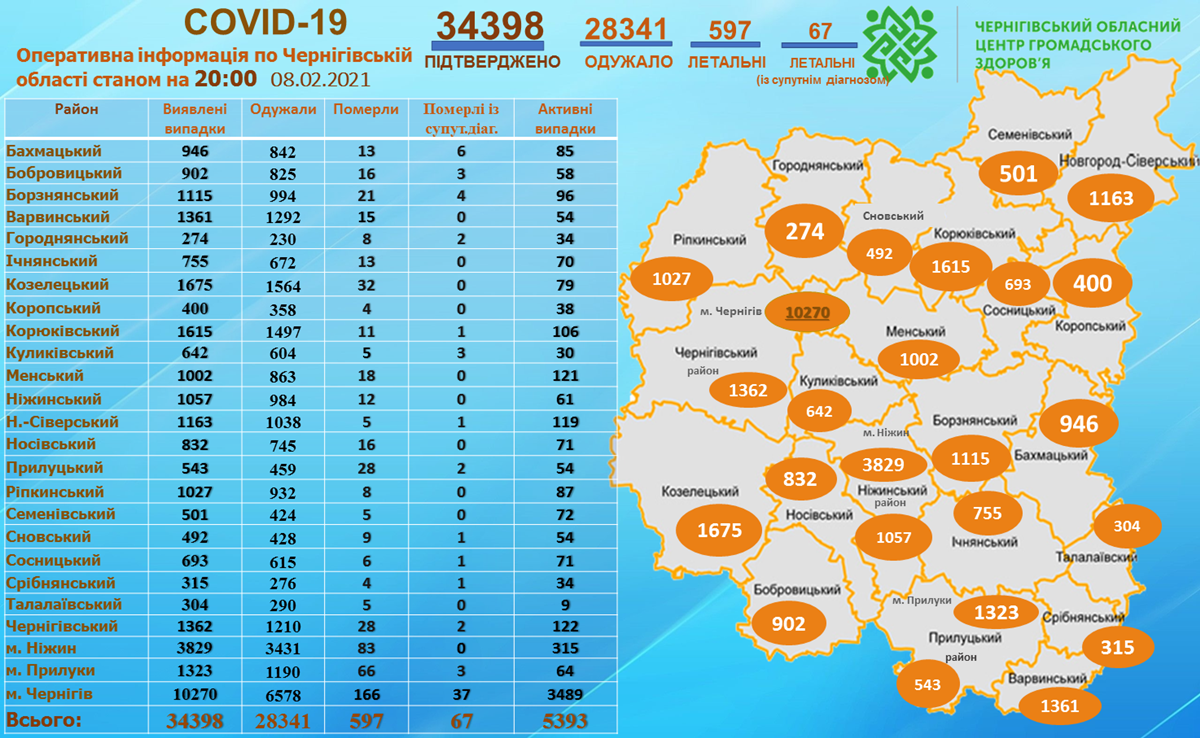Click the orange 274 map bubble
The height and width of the screenshot is (738, 1200).
coord(804,232)
